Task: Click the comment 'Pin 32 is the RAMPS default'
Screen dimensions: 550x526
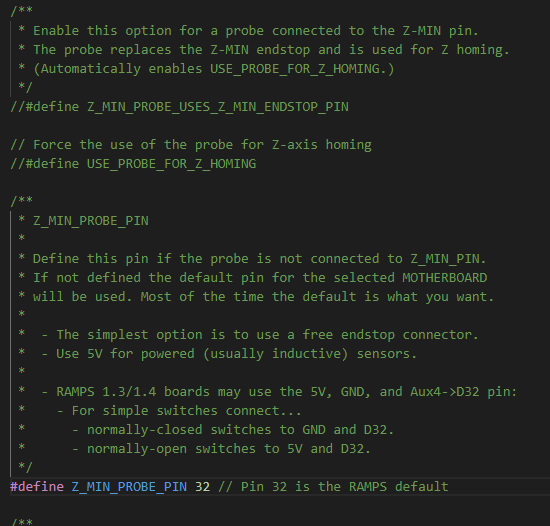Action: 333,487
